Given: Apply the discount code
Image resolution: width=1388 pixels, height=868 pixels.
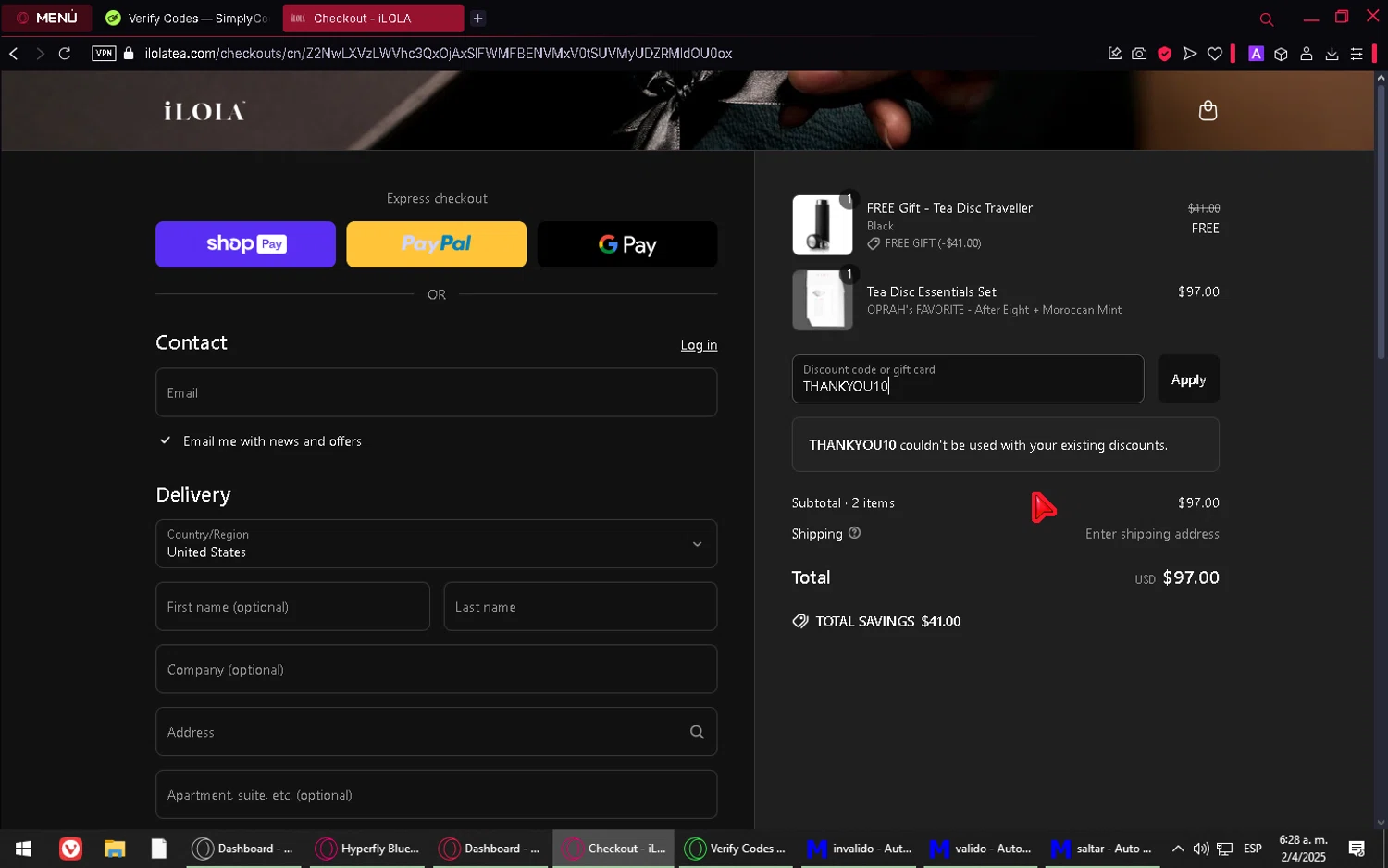Looking at the screenshot, I should click(x=1188, y=379).
